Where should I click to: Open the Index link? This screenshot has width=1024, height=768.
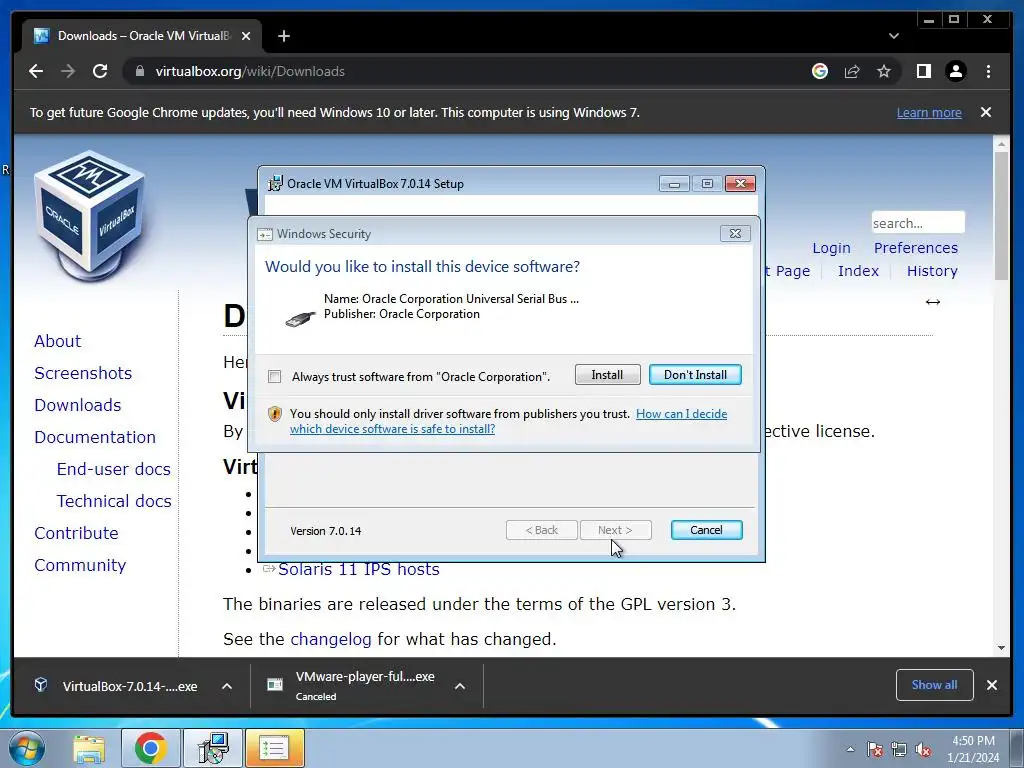pyautogui.click(x=858, y=271)
